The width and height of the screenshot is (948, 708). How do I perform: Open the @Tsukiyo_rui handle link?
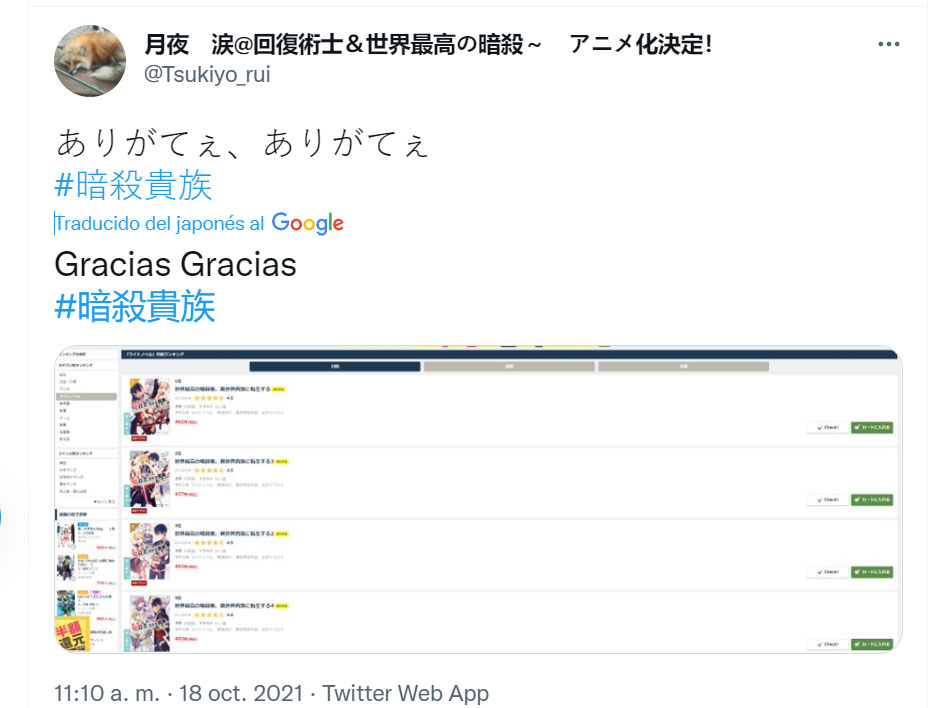(x=207, y=74)
